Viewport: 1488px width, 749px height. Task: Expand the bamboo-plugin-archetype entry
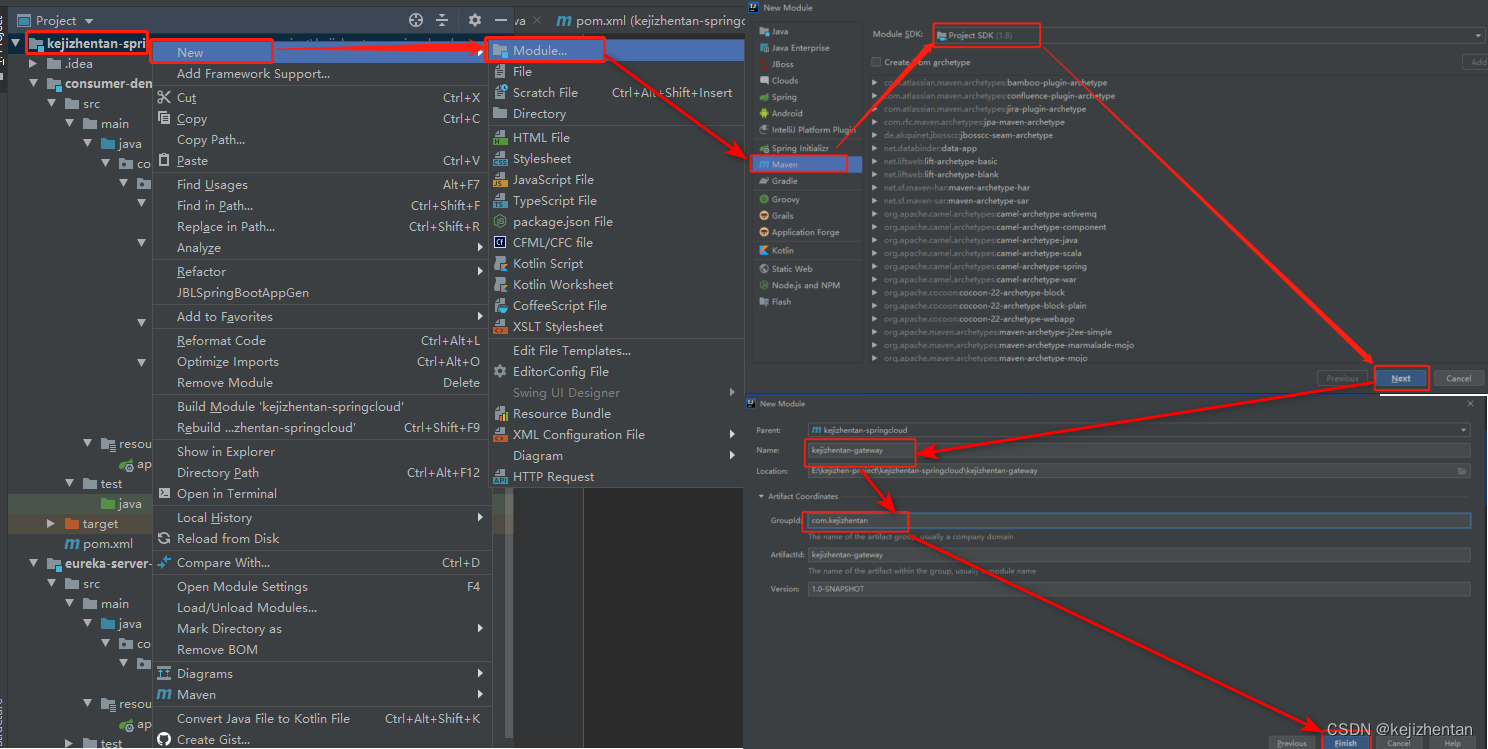tap(875, 83)
